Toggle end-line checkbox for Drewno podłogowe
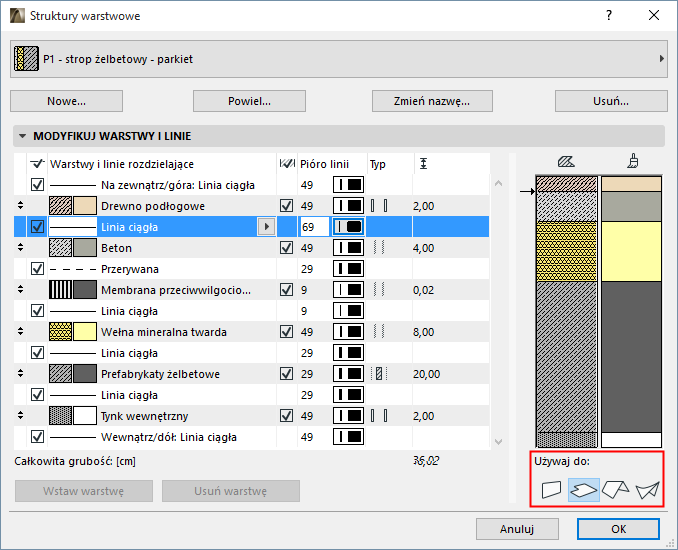The image size is (678, 550). tap(286, 206)
